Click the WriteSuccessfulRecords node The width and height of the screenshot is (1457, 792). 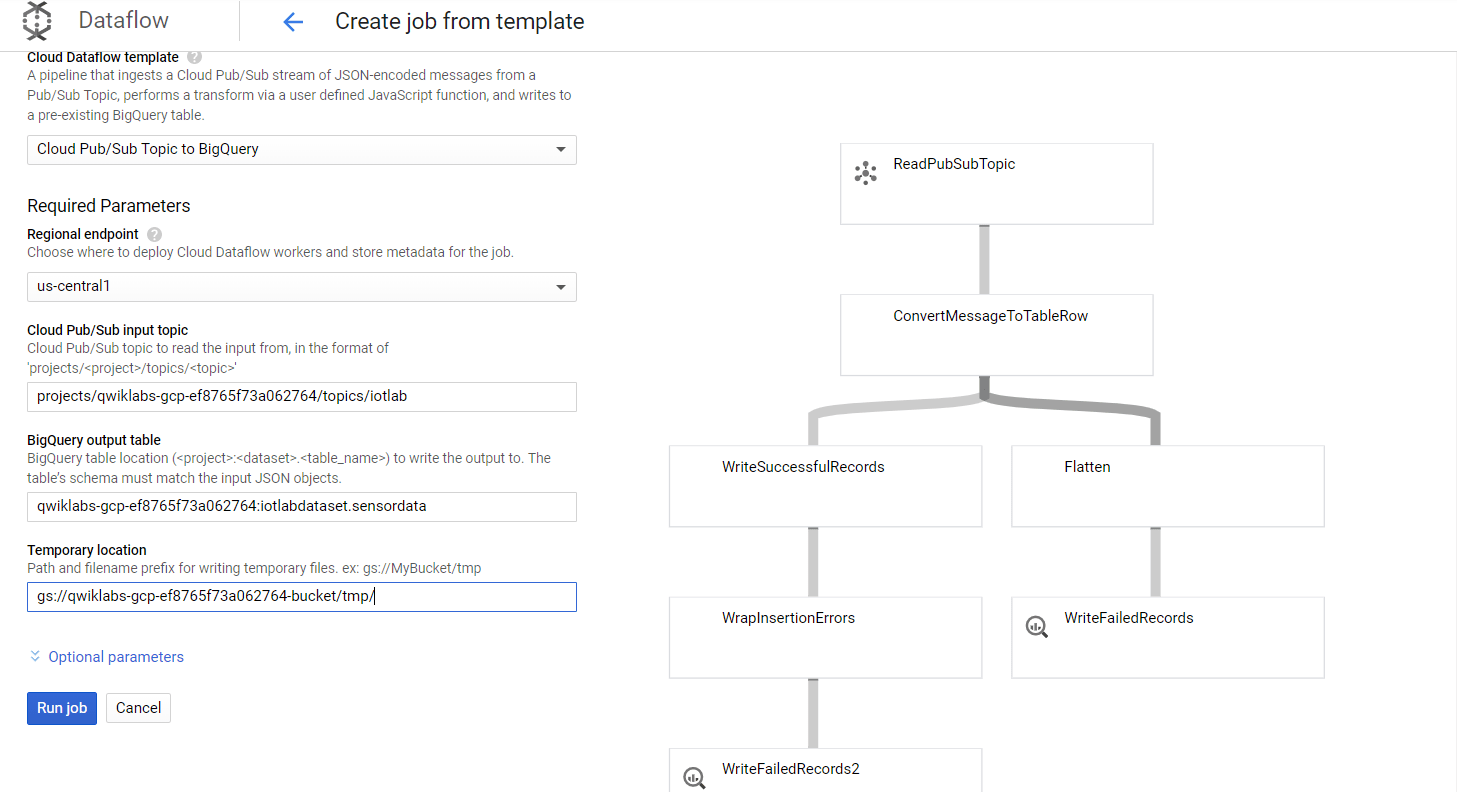pyautogui.click(x=824, y=486)
